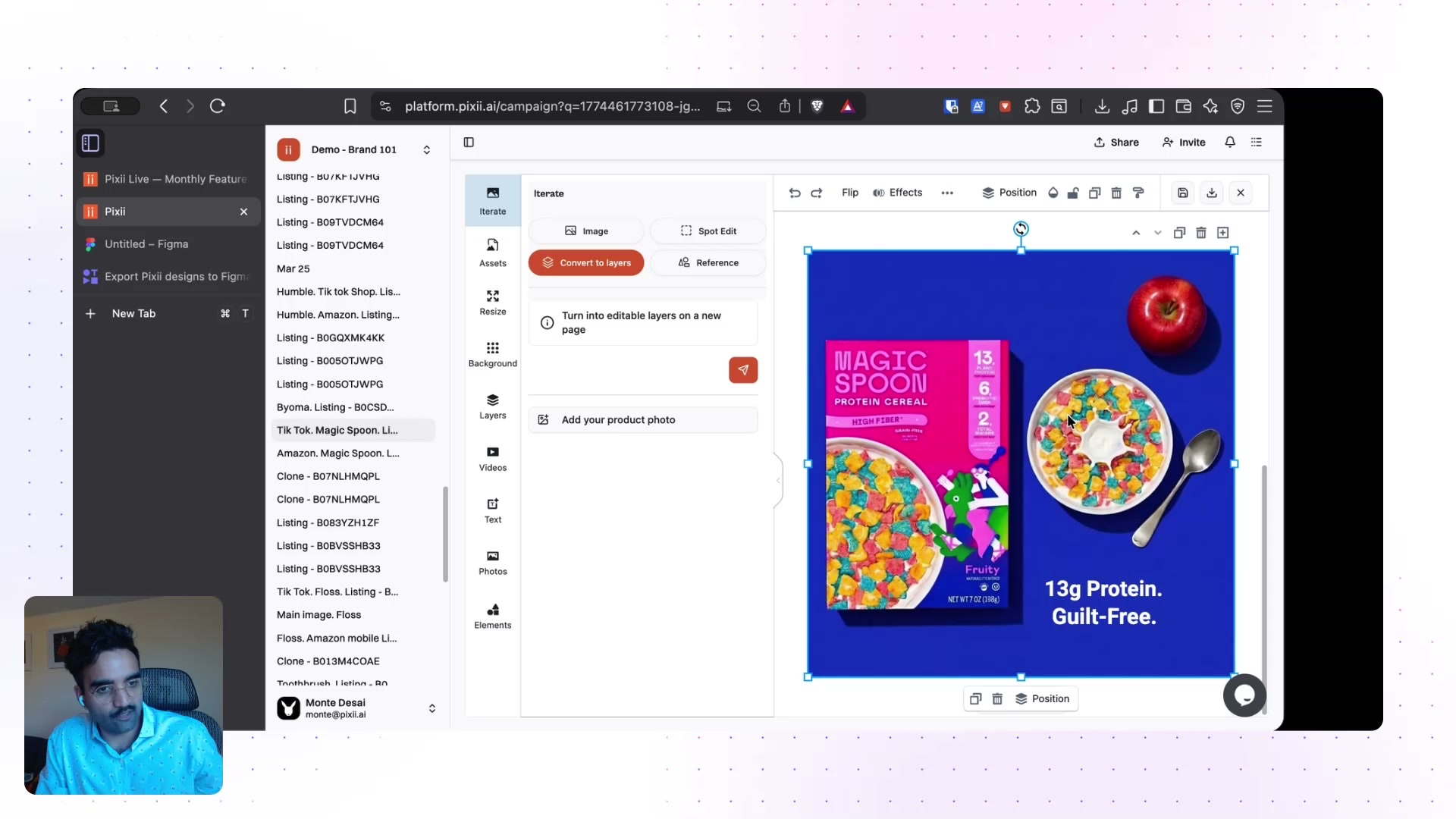Viewport: 1456px width, 819px height.
Task: Move the page up with the chevron
Action: click(x=1136, y=234)
